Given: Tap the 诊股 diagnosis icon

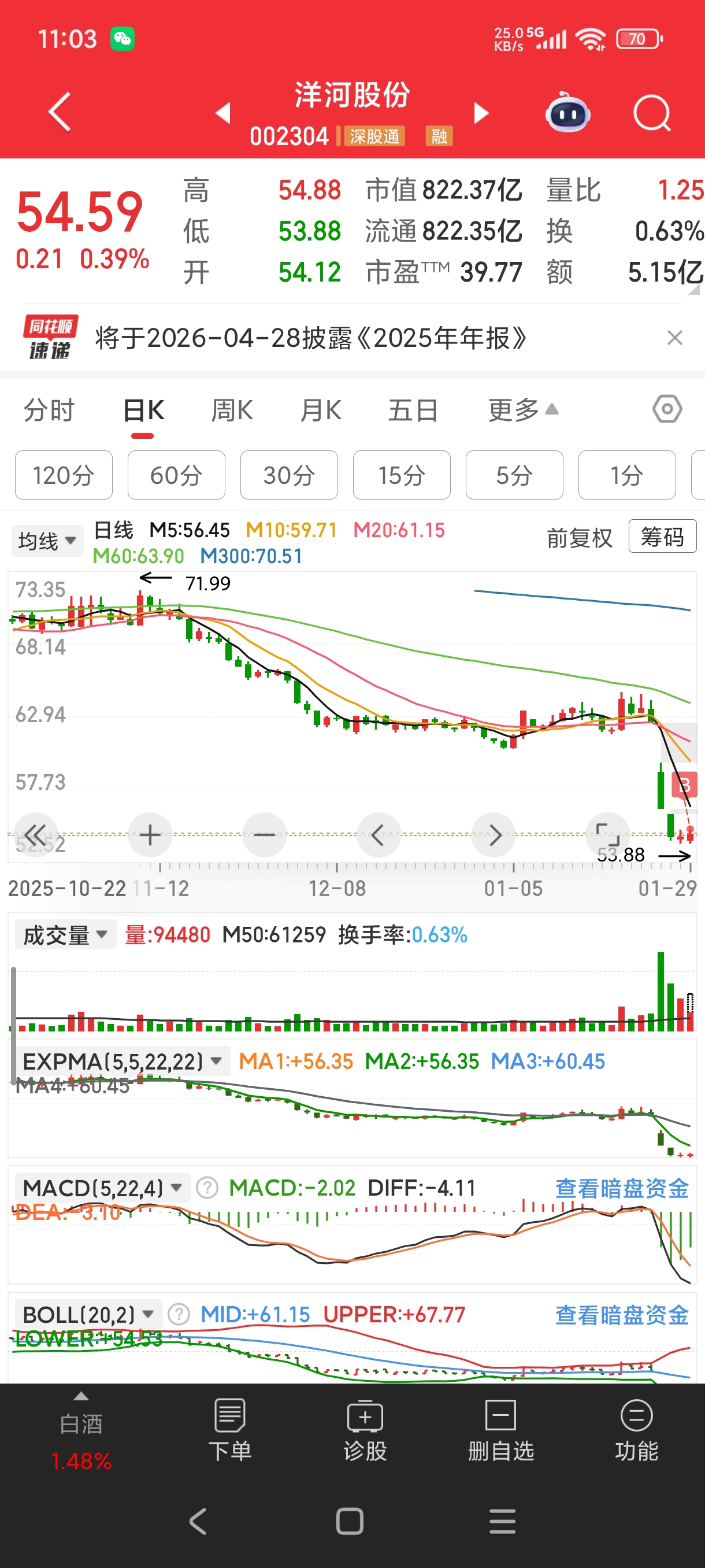Looking at the screenshot, I should click(x=365, y=1430).
